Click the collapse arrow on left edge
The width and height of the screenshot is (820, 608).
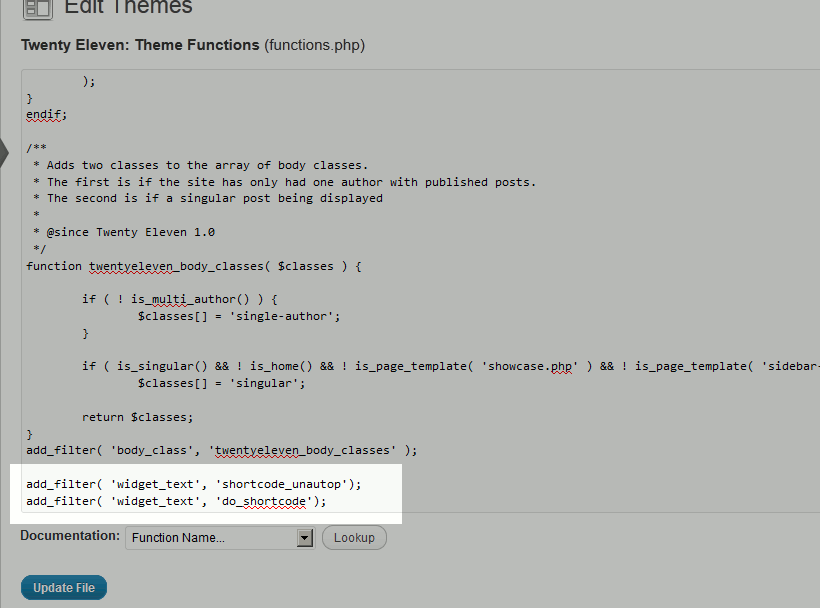(4, 152)
